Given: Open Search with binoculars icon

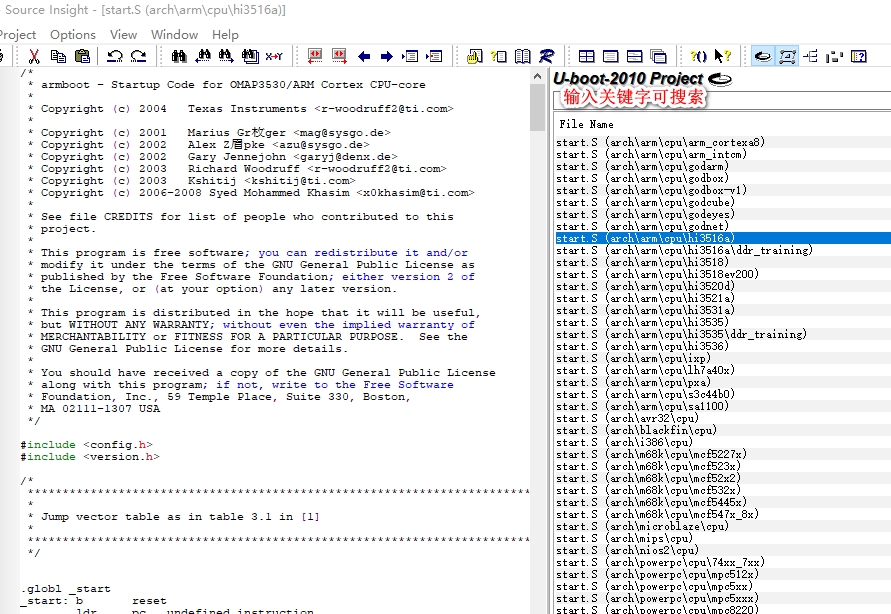Looking at the screenshot, I should tap(180, 57).
